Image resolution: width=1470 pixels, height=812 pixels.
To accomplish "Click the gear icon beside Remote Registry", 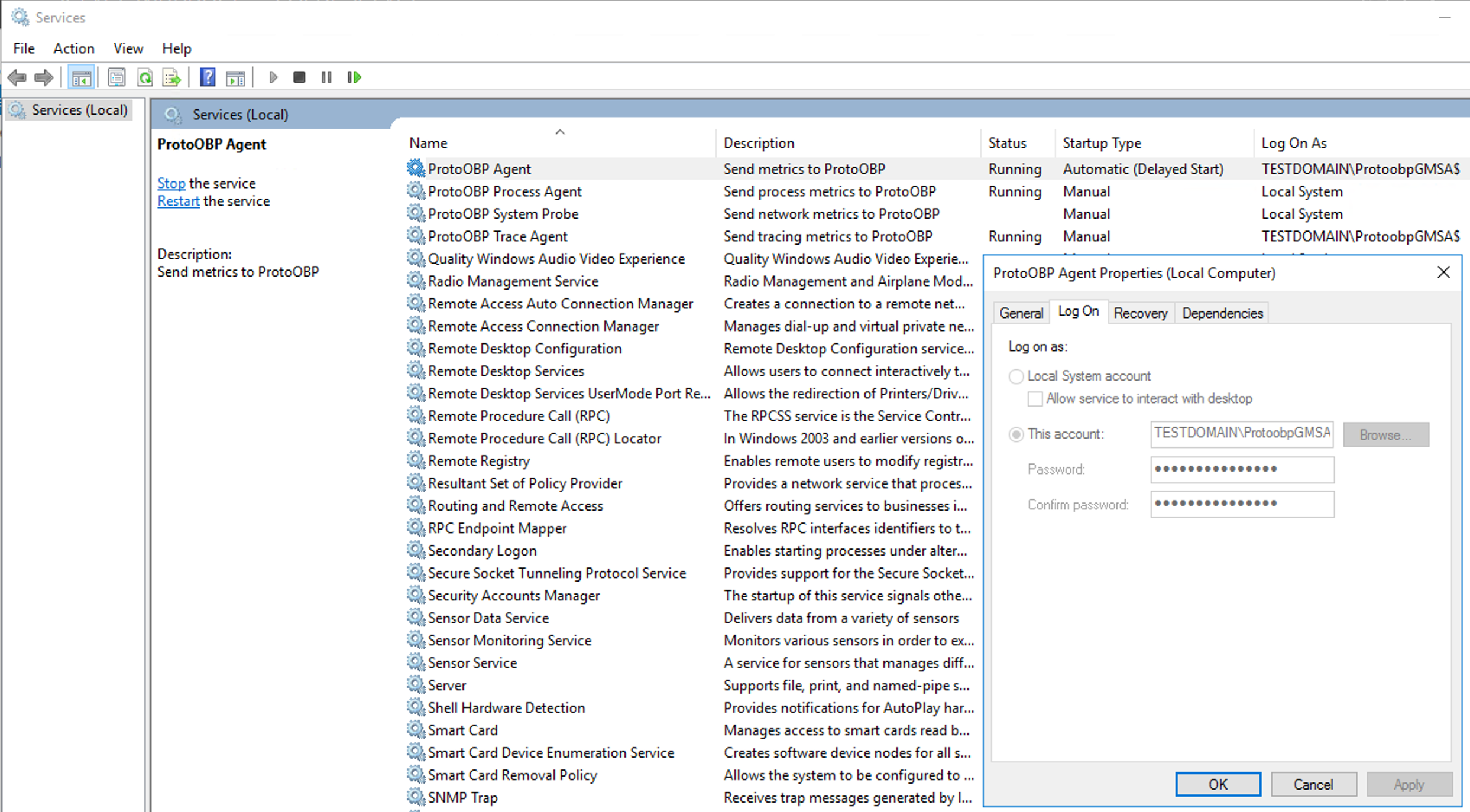I will click(416, 460).
